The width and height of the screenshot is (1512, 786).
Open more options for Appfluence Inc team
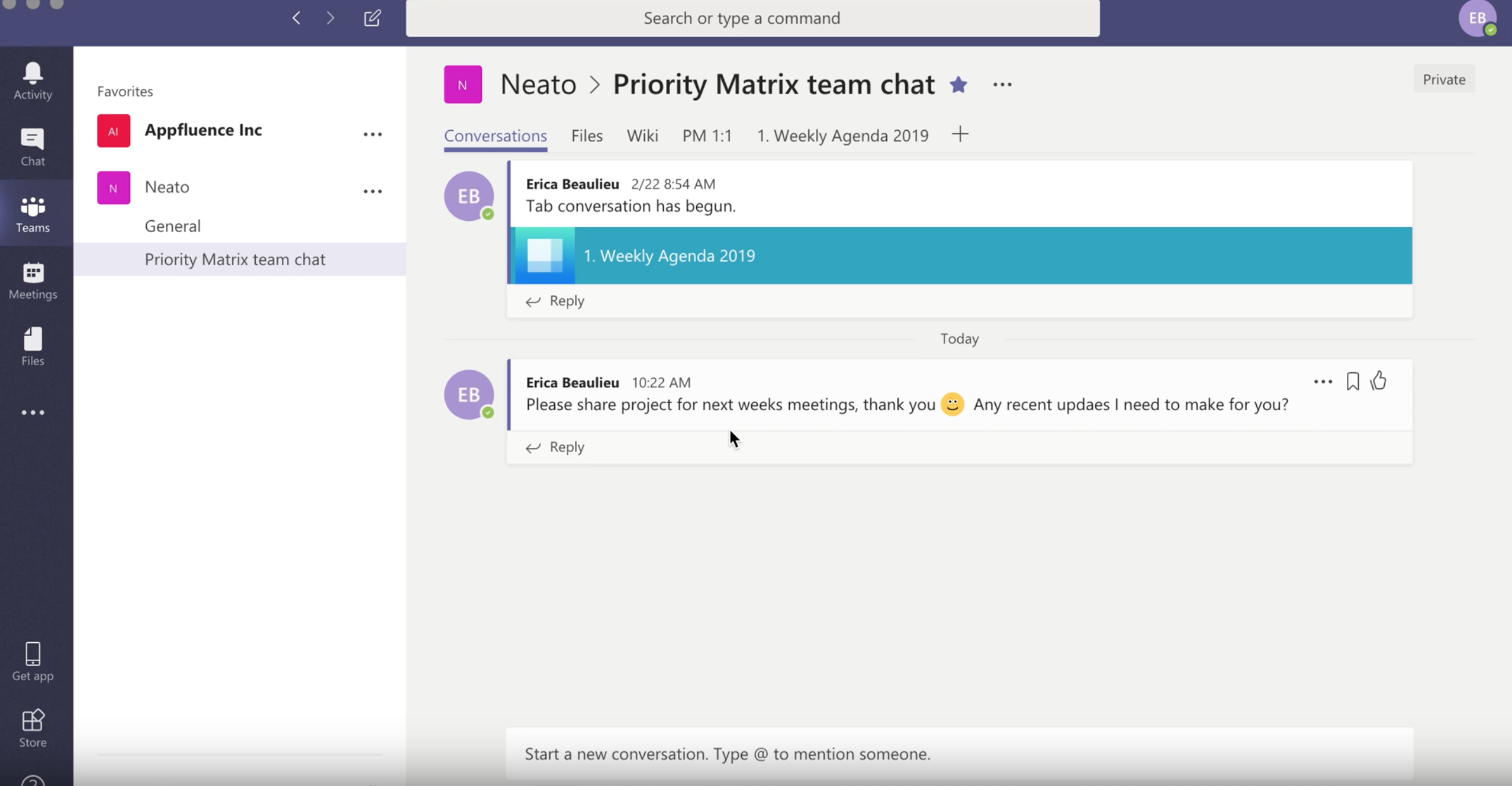[x=372, y=134]
